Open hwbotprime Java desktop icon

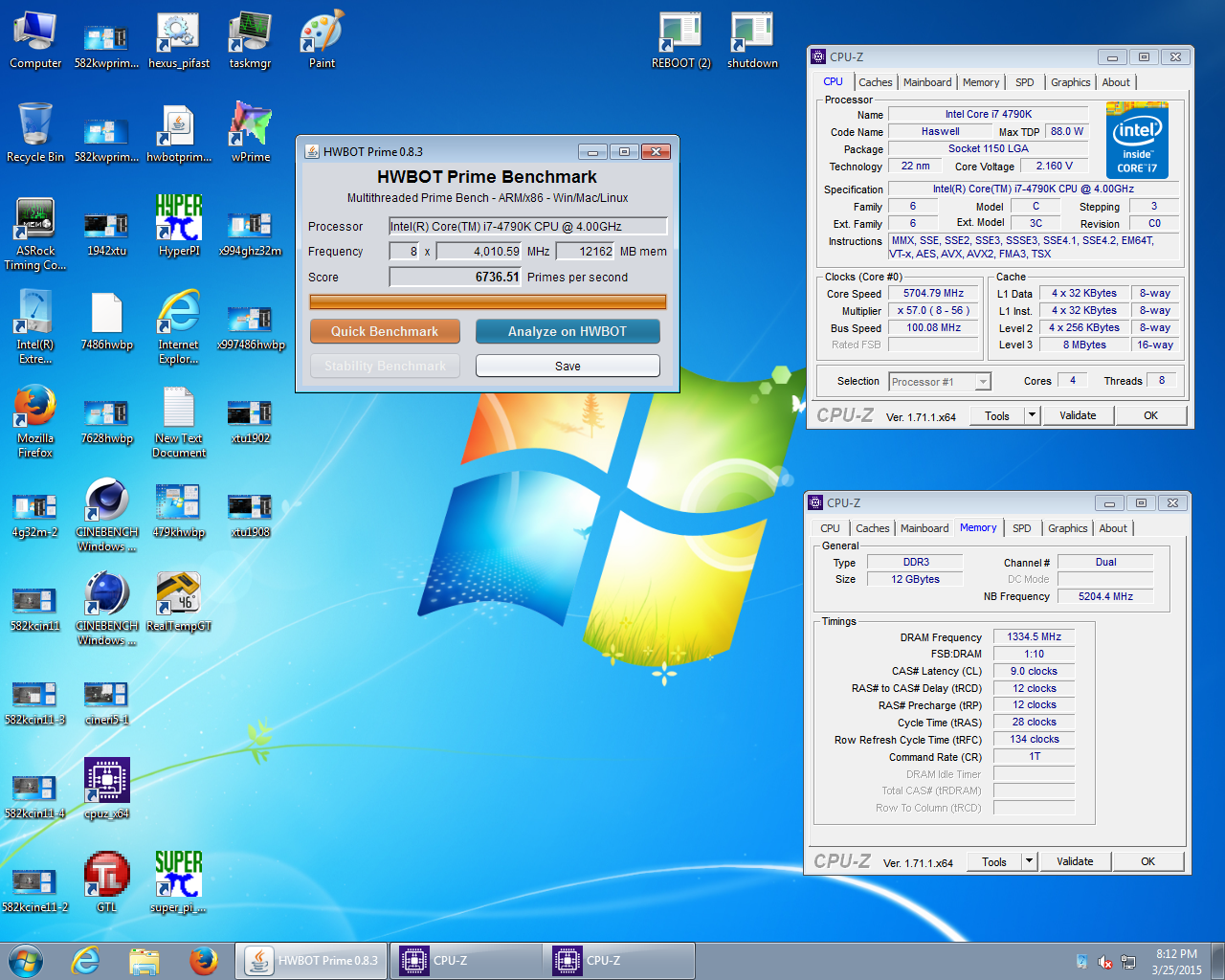[179, 134]
